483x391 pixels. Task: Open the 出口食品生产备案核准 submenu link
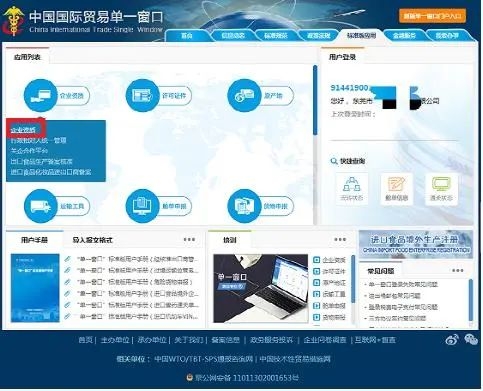click(41, 162)
